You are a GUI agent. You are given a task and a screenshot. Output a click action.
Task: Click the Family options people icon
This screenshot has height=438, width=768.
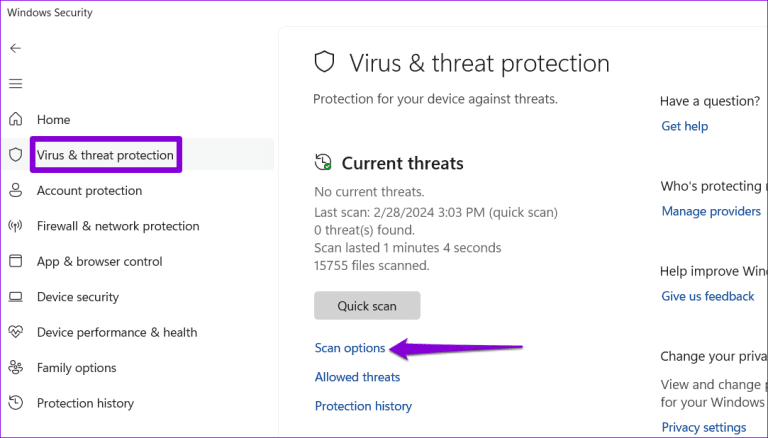[16, 367]
